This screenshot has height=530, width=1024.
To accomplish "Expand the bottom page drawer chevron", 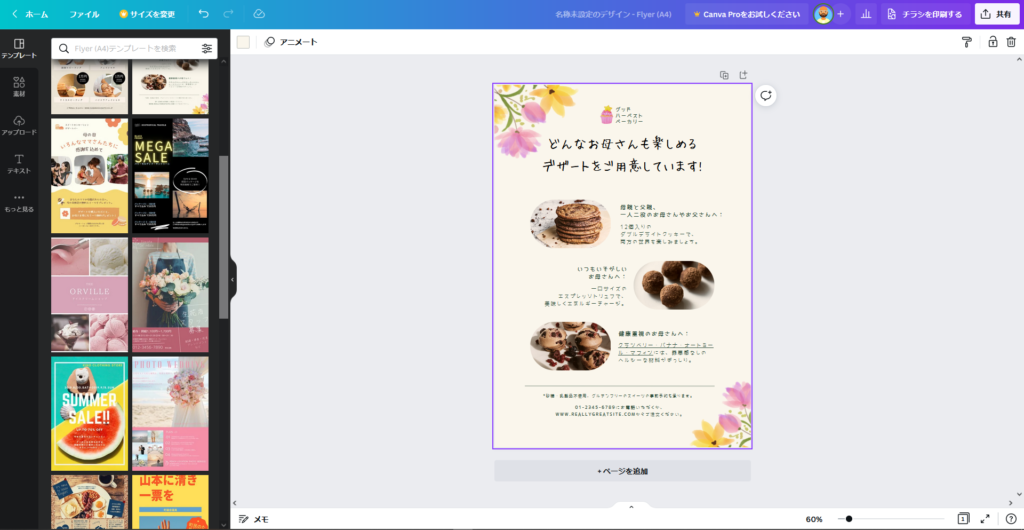I will click(631, 507).
